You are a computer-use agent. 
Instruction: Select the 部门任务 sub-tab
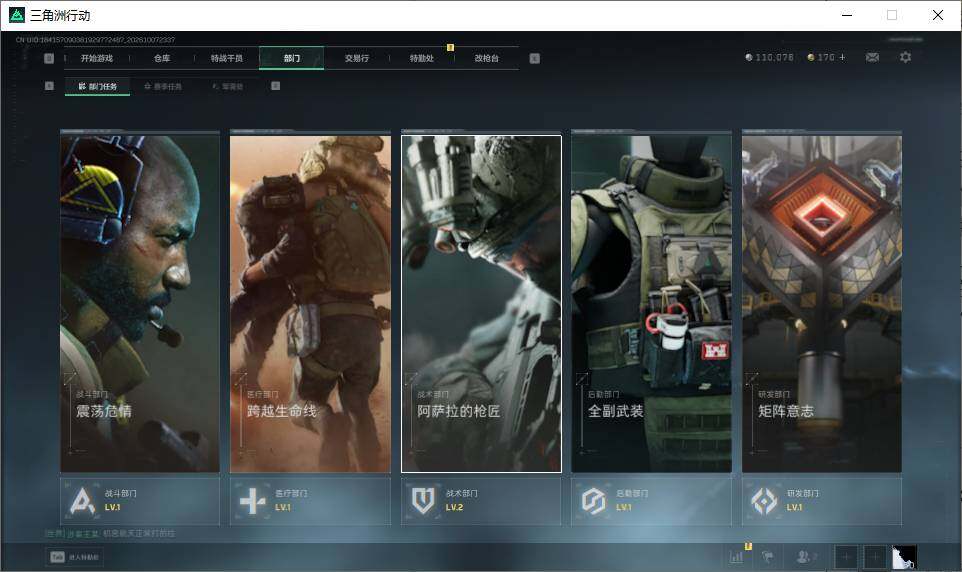[x=98, y=87]
